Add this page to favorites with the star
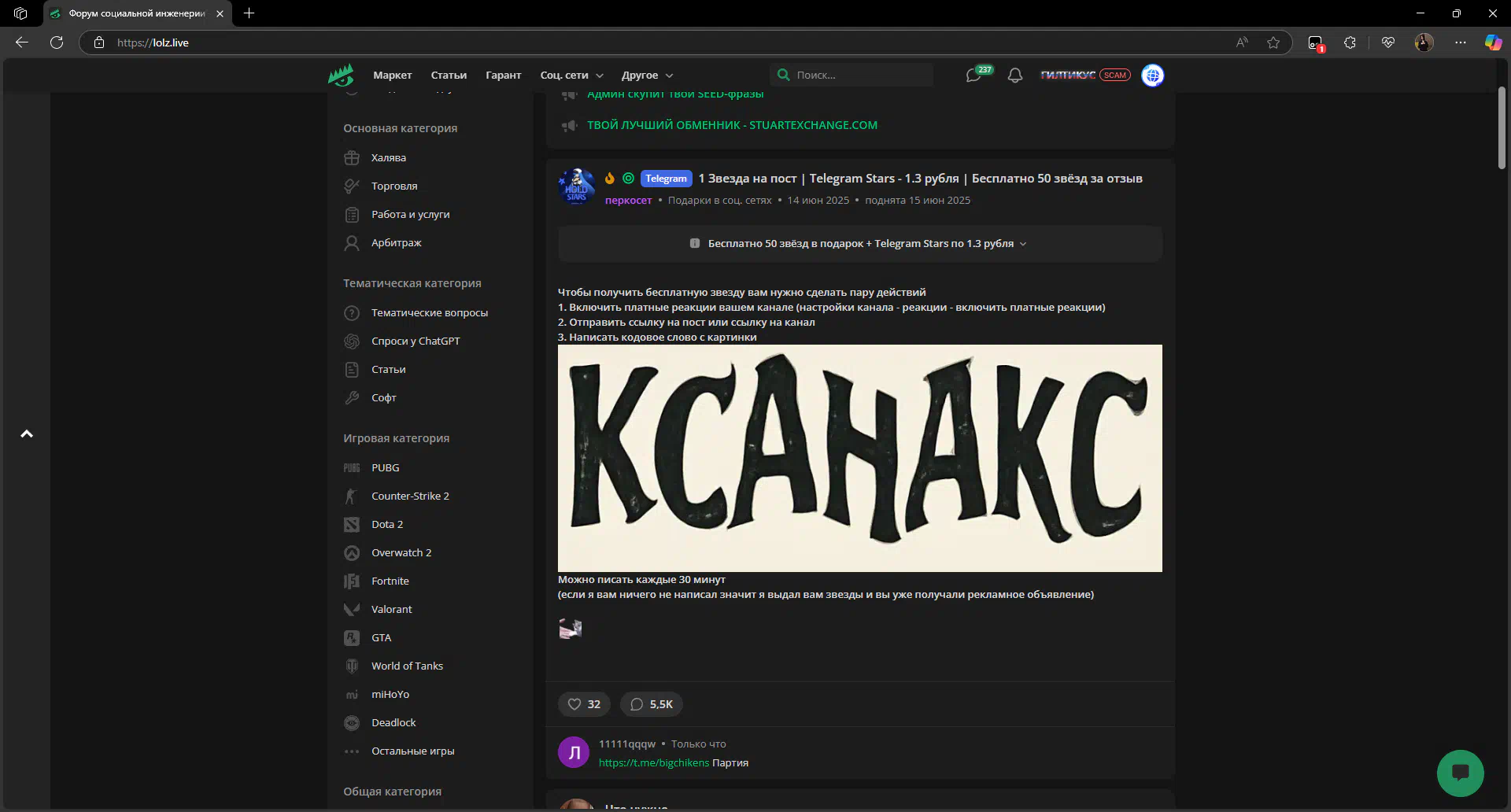This screenshot has height=812, width=1511. [x=1273, y=42]
